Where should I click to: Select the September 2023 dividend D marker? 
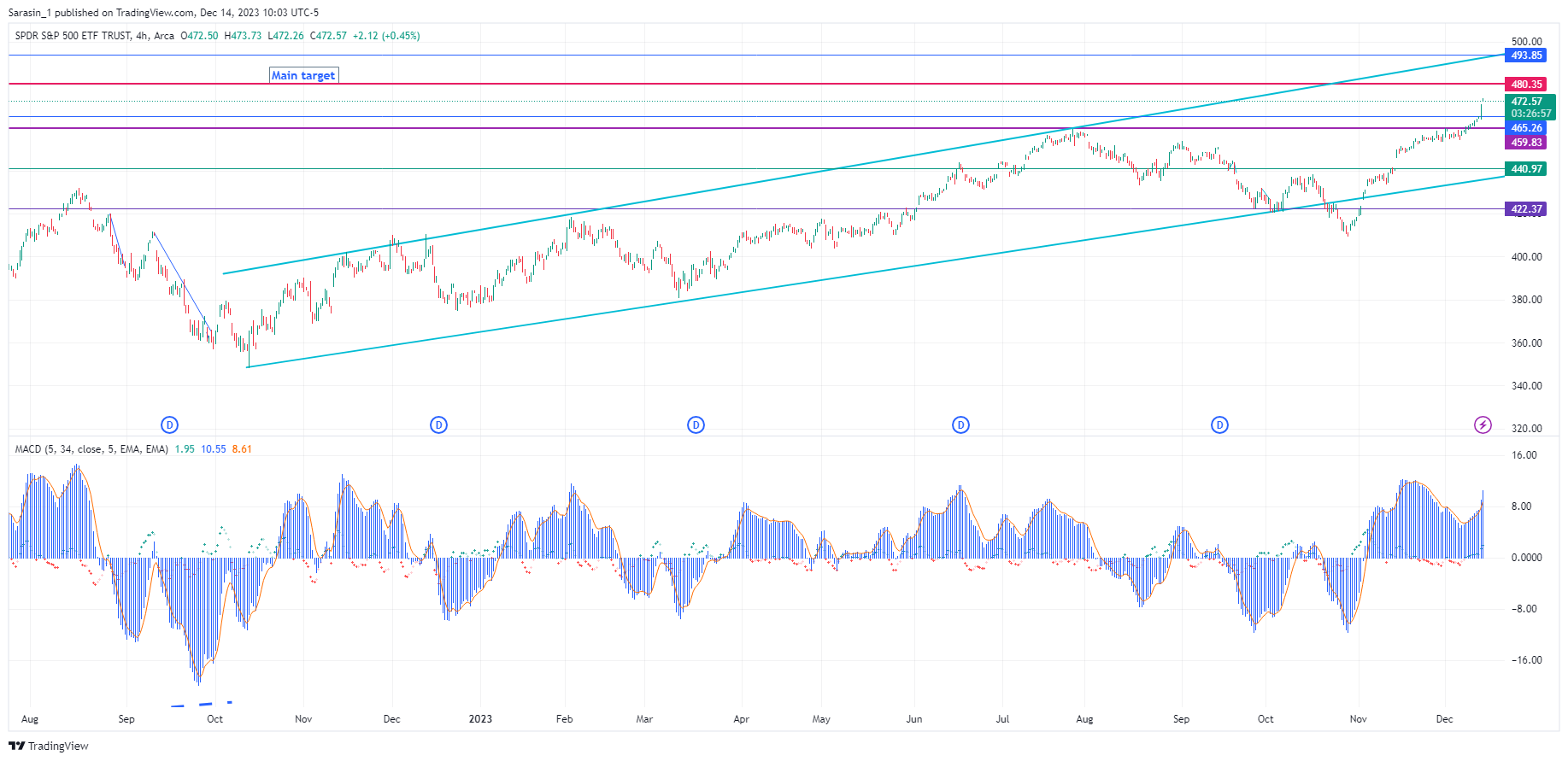point(1219,424)
